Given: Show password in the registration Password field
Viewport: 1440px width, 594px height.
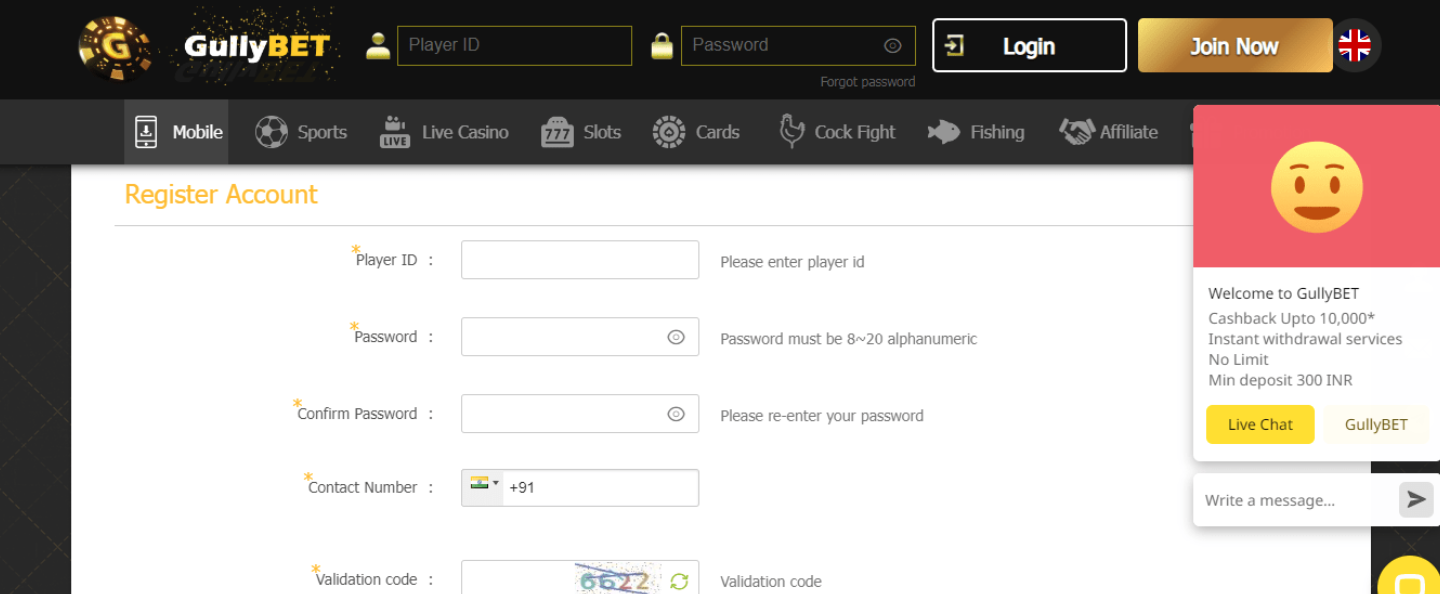Looking at the screenshot, I should point(676,337).
